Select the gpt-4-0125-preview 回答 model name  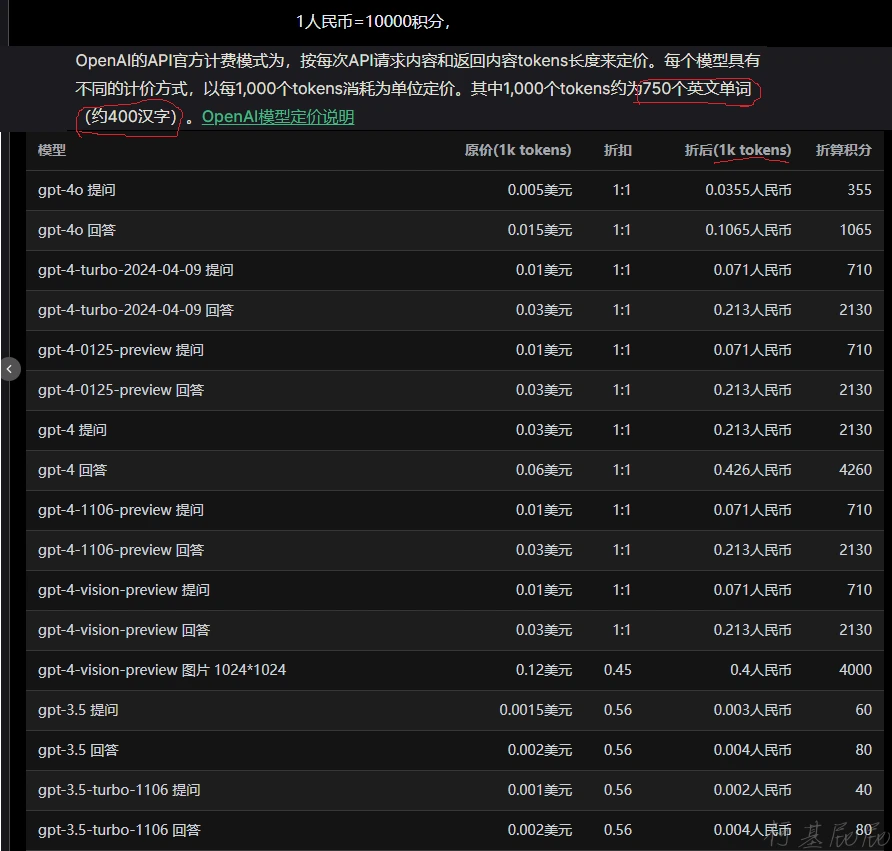point(121,390)
